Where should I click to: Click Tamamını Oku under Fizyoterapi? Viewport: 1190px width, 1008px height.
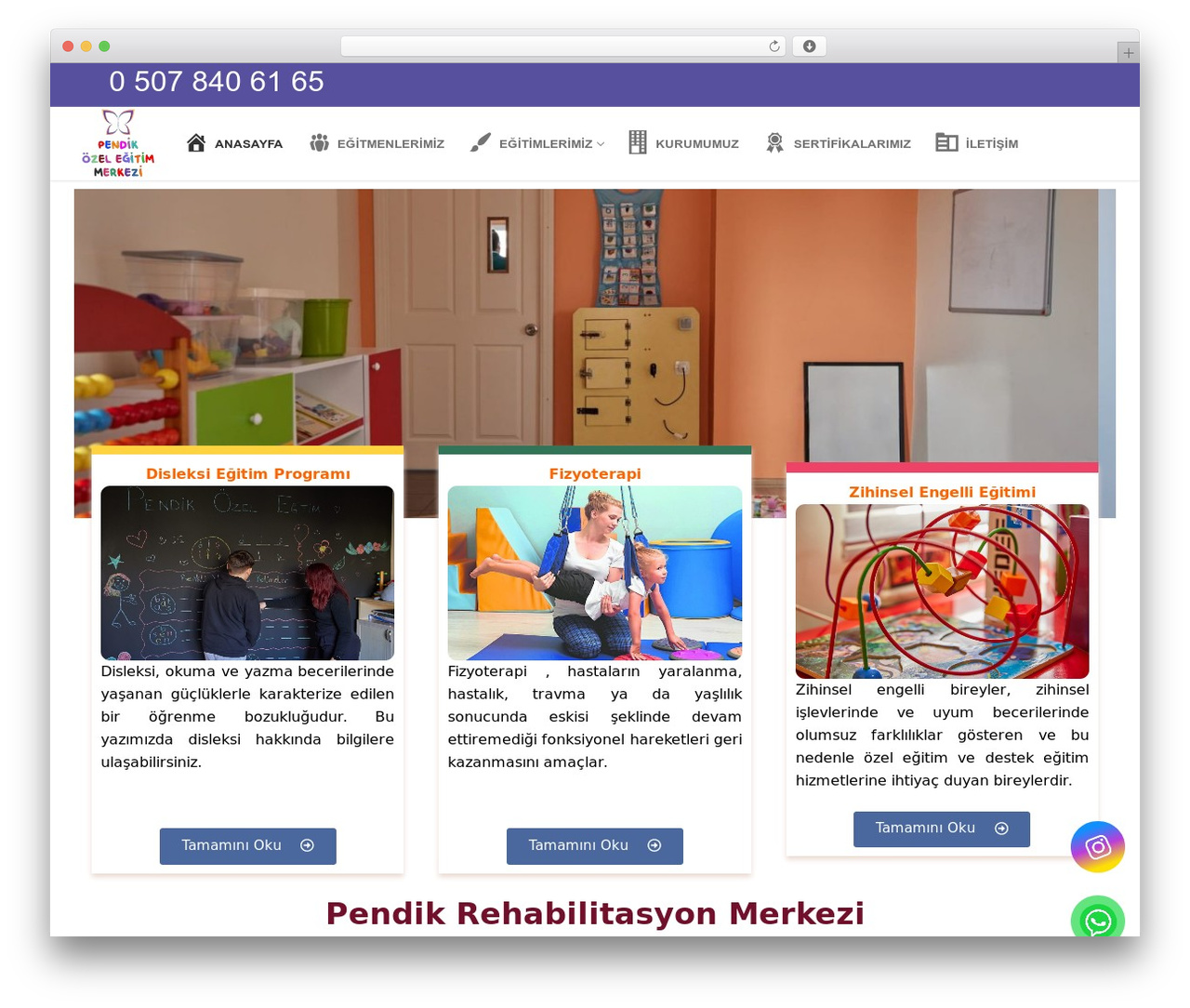pyautogui.click(x=595, y=846)
